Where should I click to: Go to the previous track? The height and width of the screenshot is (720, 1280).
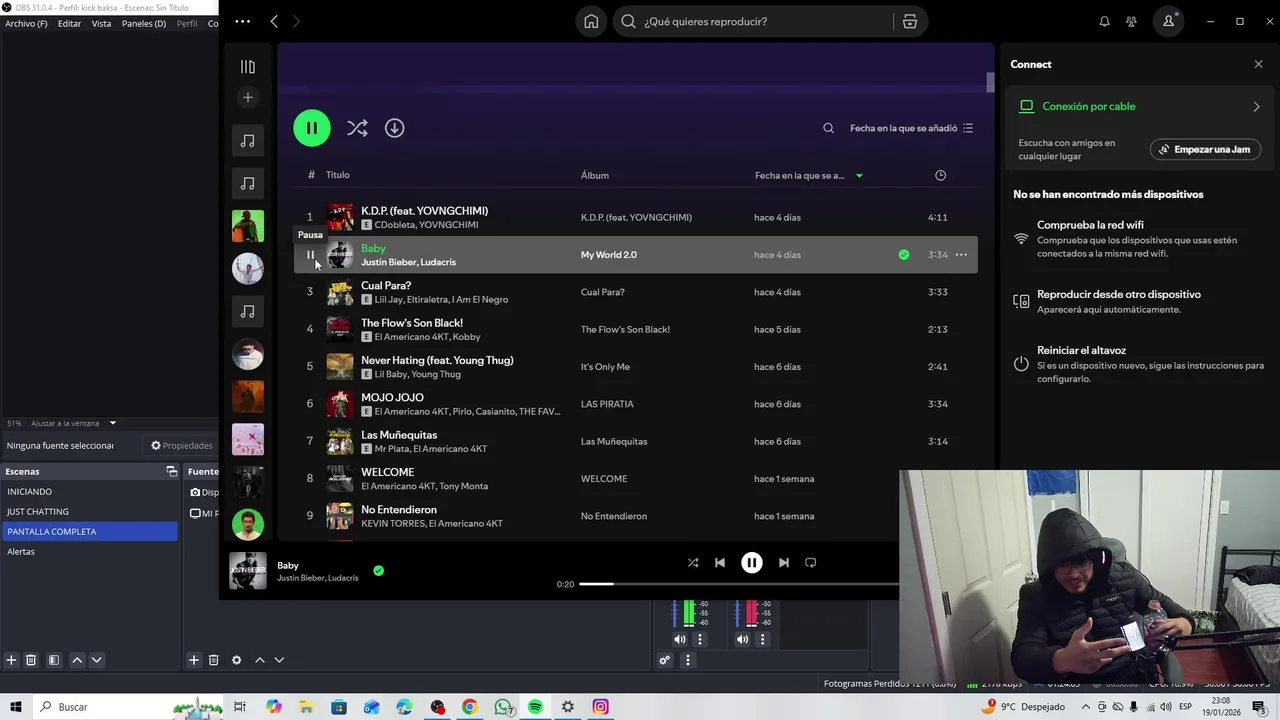[x=720, y=563]
